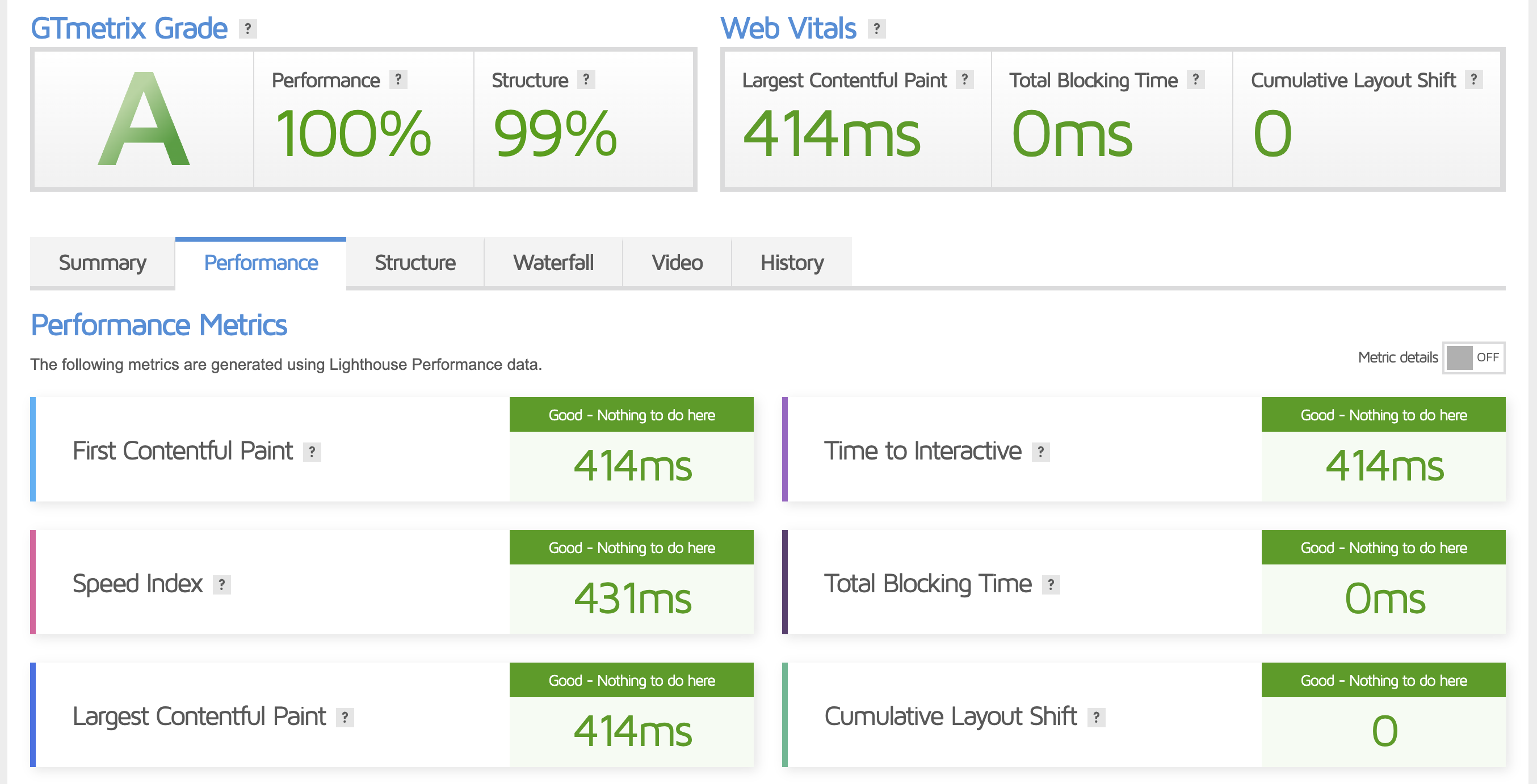This screenshot has width=1537, height=784.
Task: Click the 414ms First Contentful Paint value
Action: click(x=632, y=465)
